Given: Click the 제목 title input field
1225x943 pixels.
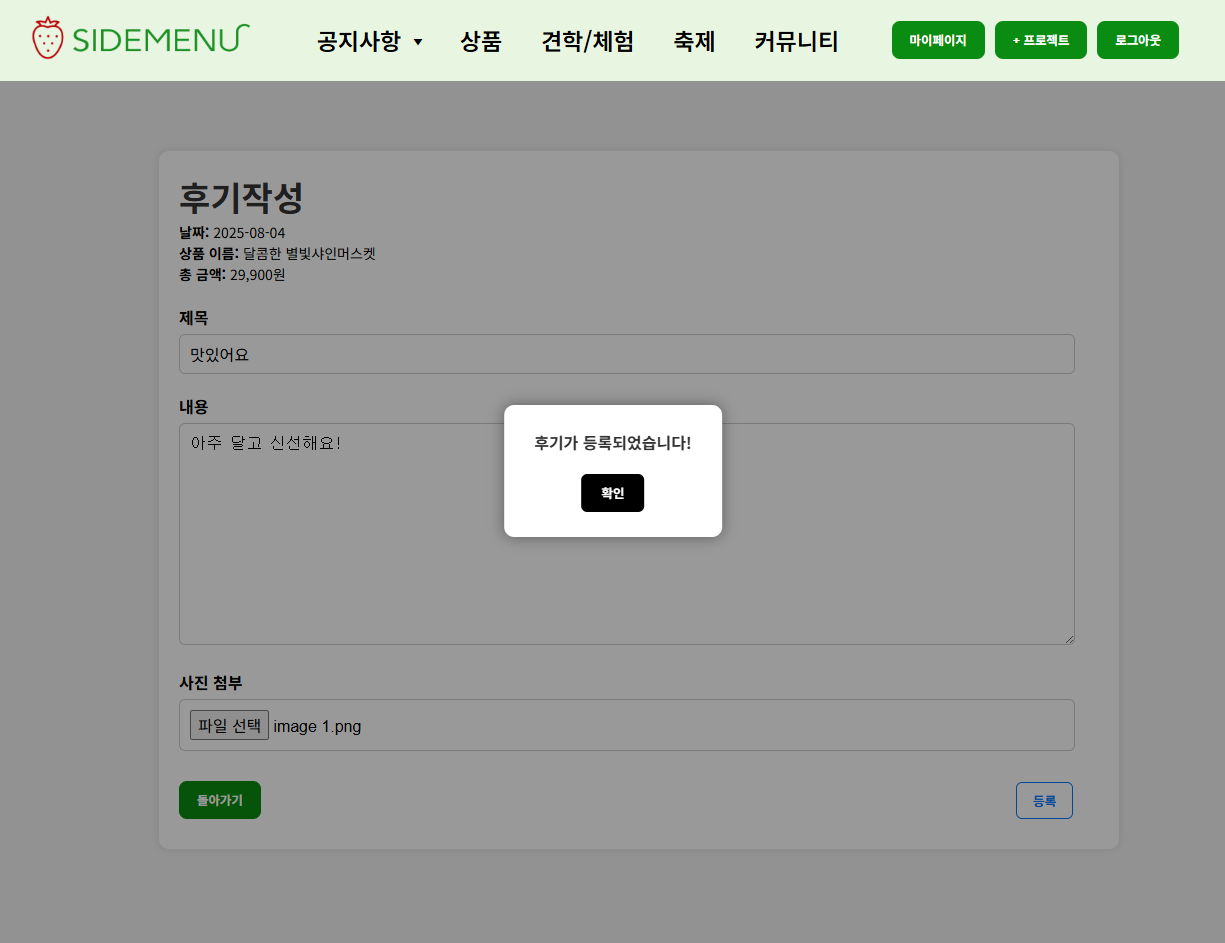Looking at the screenshot, I should pos(627,354).
